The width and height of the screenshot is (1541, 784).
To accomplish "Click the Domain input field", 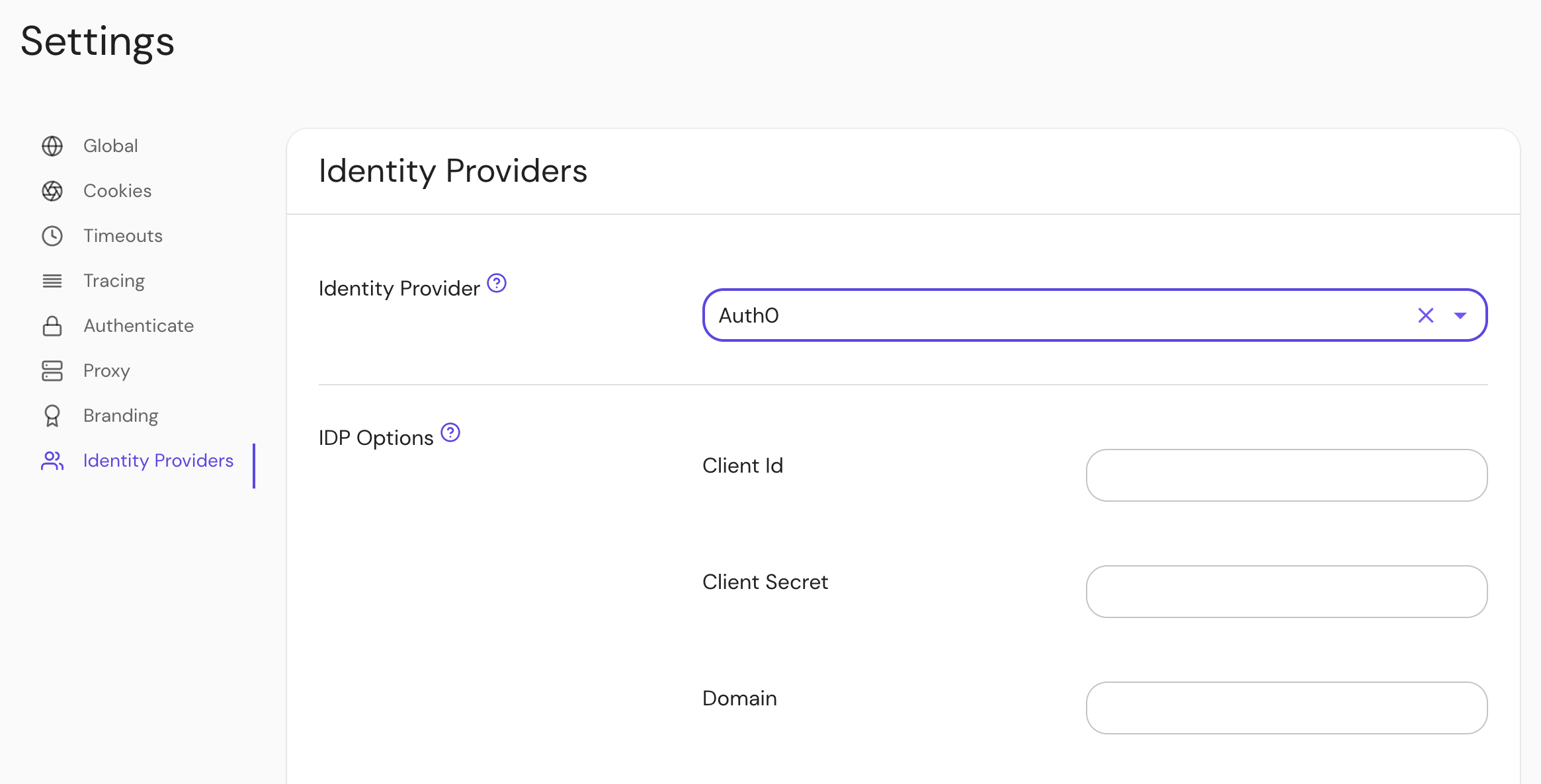I will tap(1286, 707).
